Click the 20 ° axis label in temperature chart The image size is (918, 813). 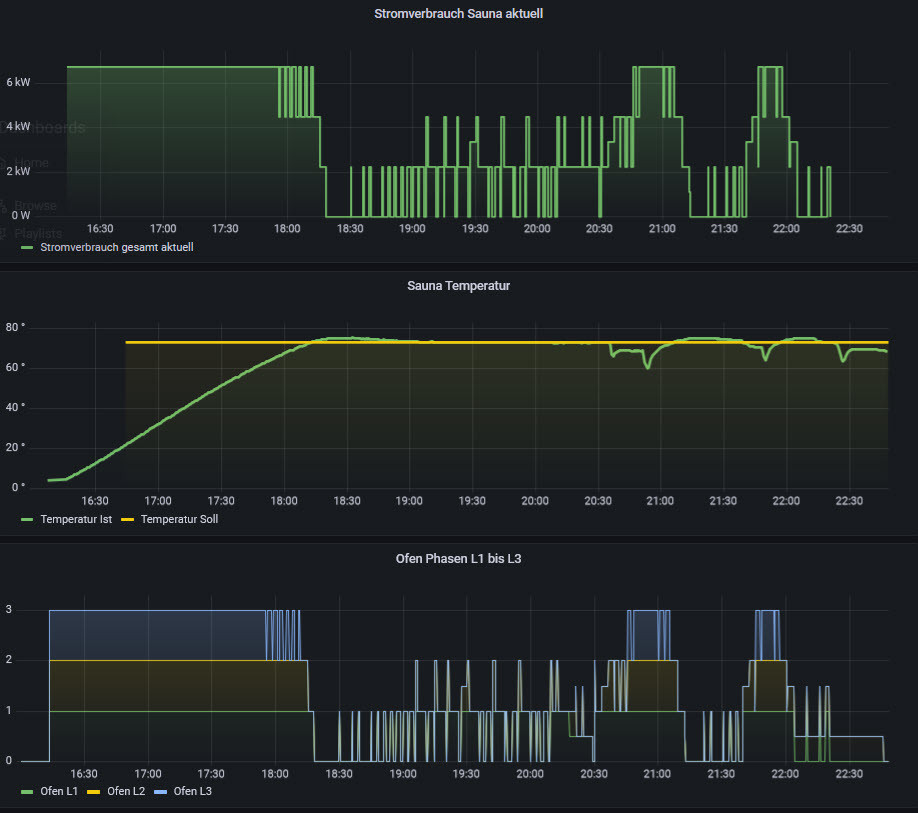click(15, 447)
